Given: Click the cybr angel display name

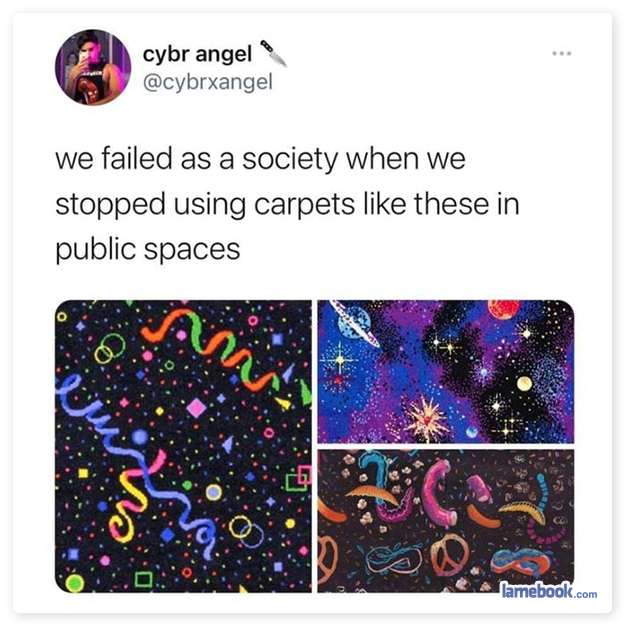Looking at the screenshot, I should point(197,54).
